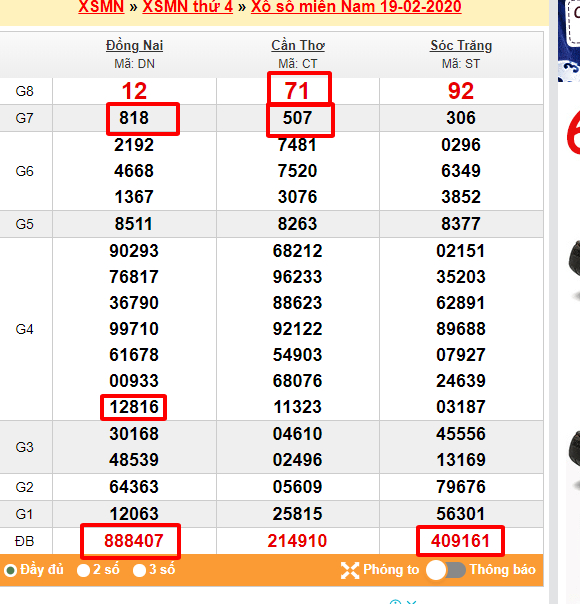580x604 pixels.
Task: Open the Sóc Trăng province link
Action: 461,45
